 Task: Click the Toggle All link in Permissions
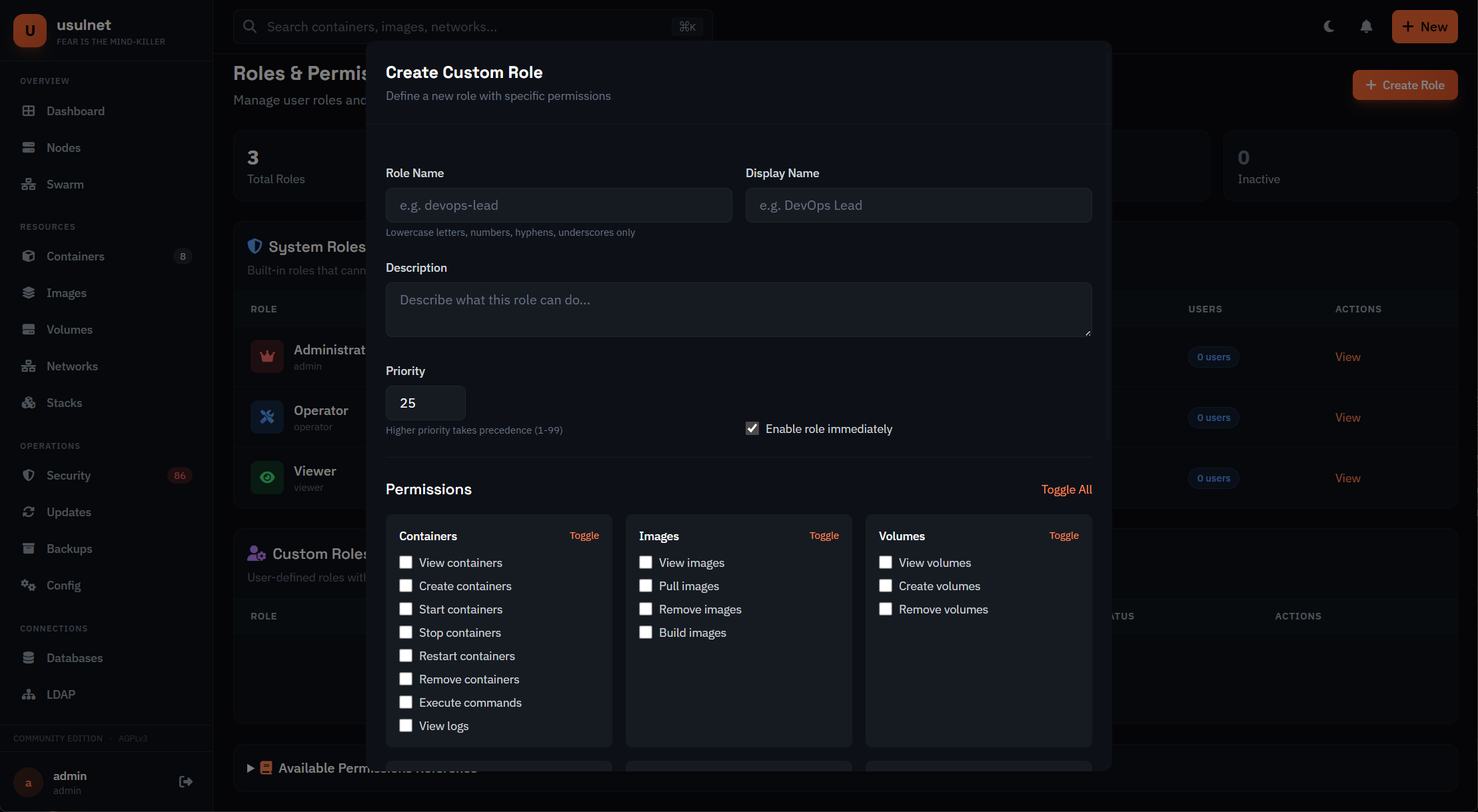(x=1066, y=489)
